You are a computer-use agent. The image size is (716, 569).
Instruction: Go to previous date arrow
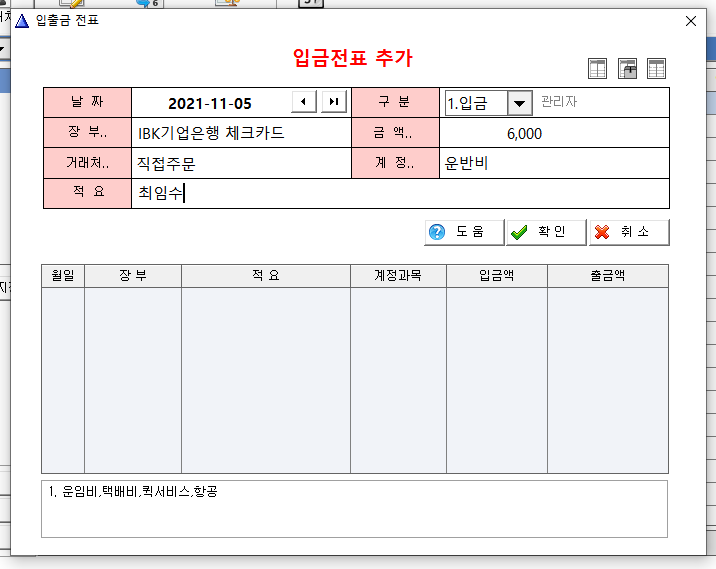(304, 101)
